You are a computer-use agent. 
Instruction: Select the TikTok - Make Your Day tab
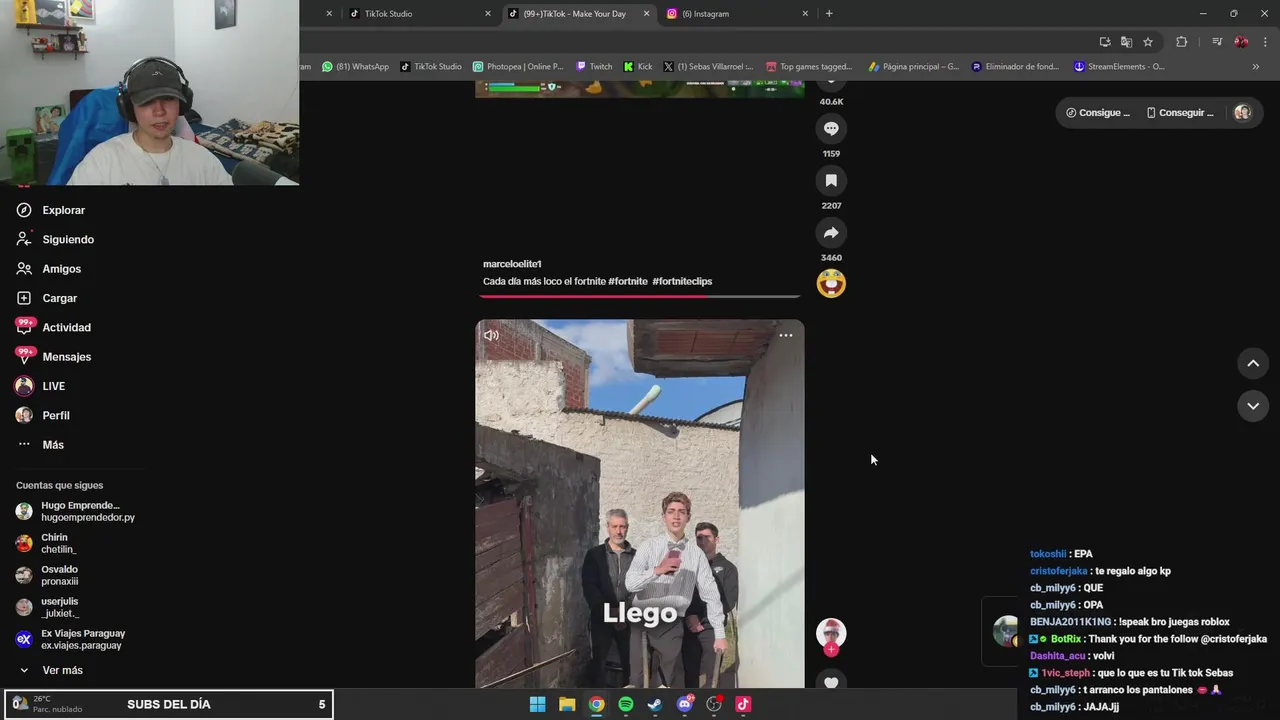point(578,14)
